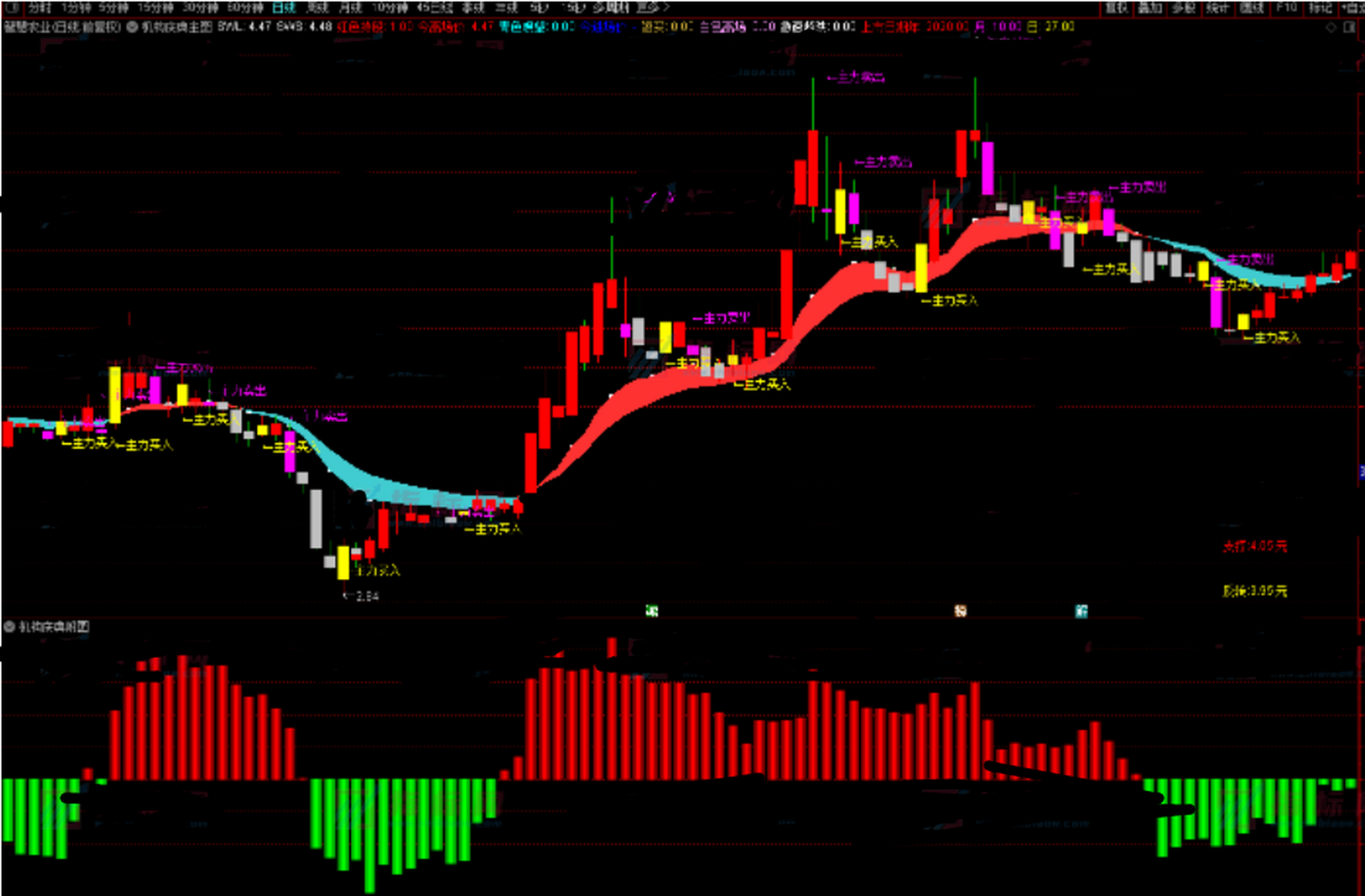Click the 机构疾牛副图 sub-chart label
Image resolution: width=1365 pixels, height=896 pixels.
tap(54, 626)
